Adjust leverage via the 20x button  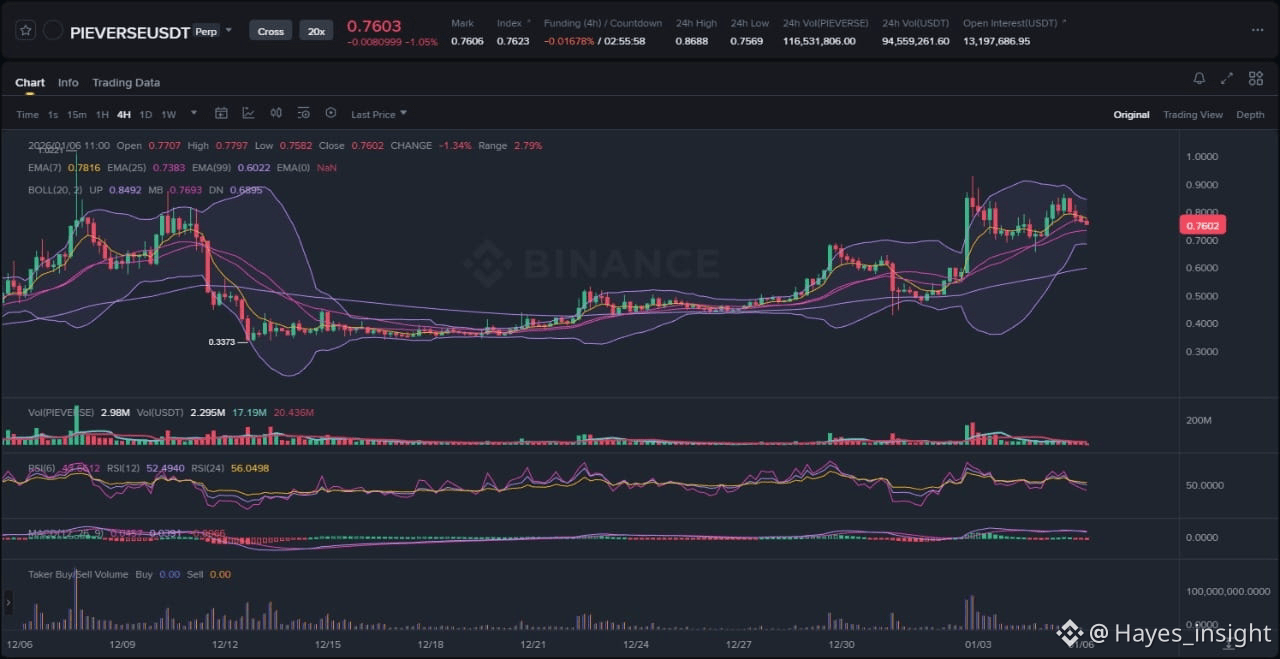point(316,31)
